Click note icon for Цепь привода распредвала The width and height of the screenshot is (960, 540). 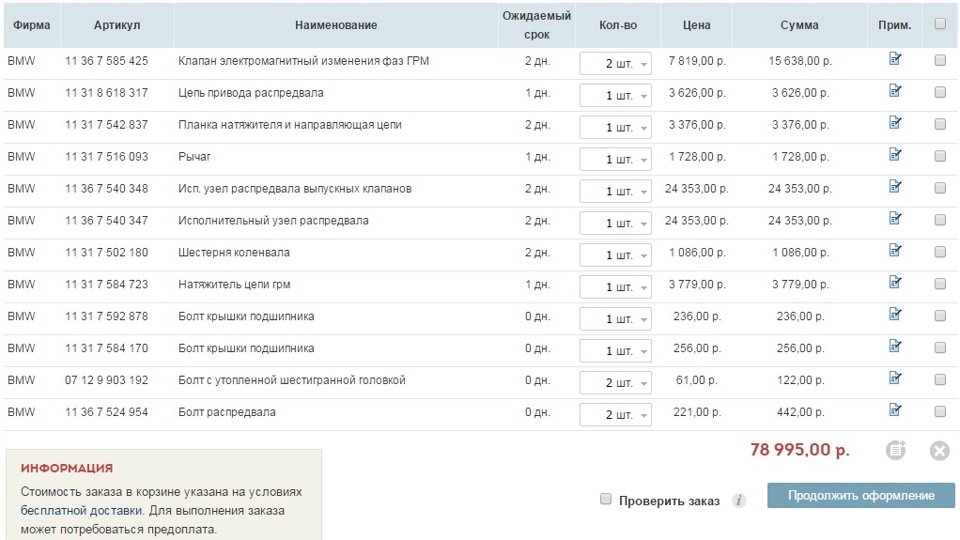pyautogui.click(x=895, y=91)
